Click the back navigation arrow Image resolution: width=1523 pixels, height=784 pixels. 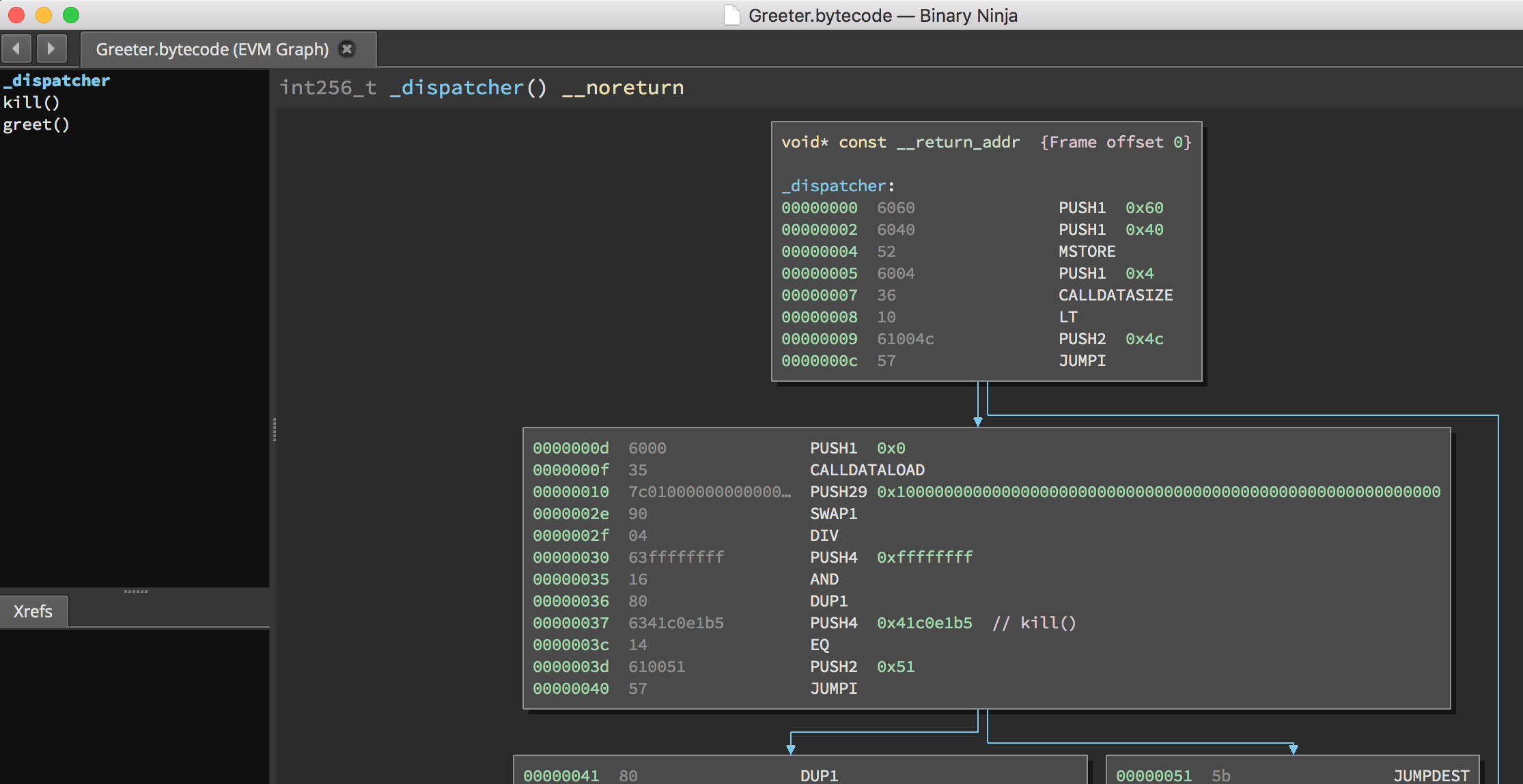(17, 49)
